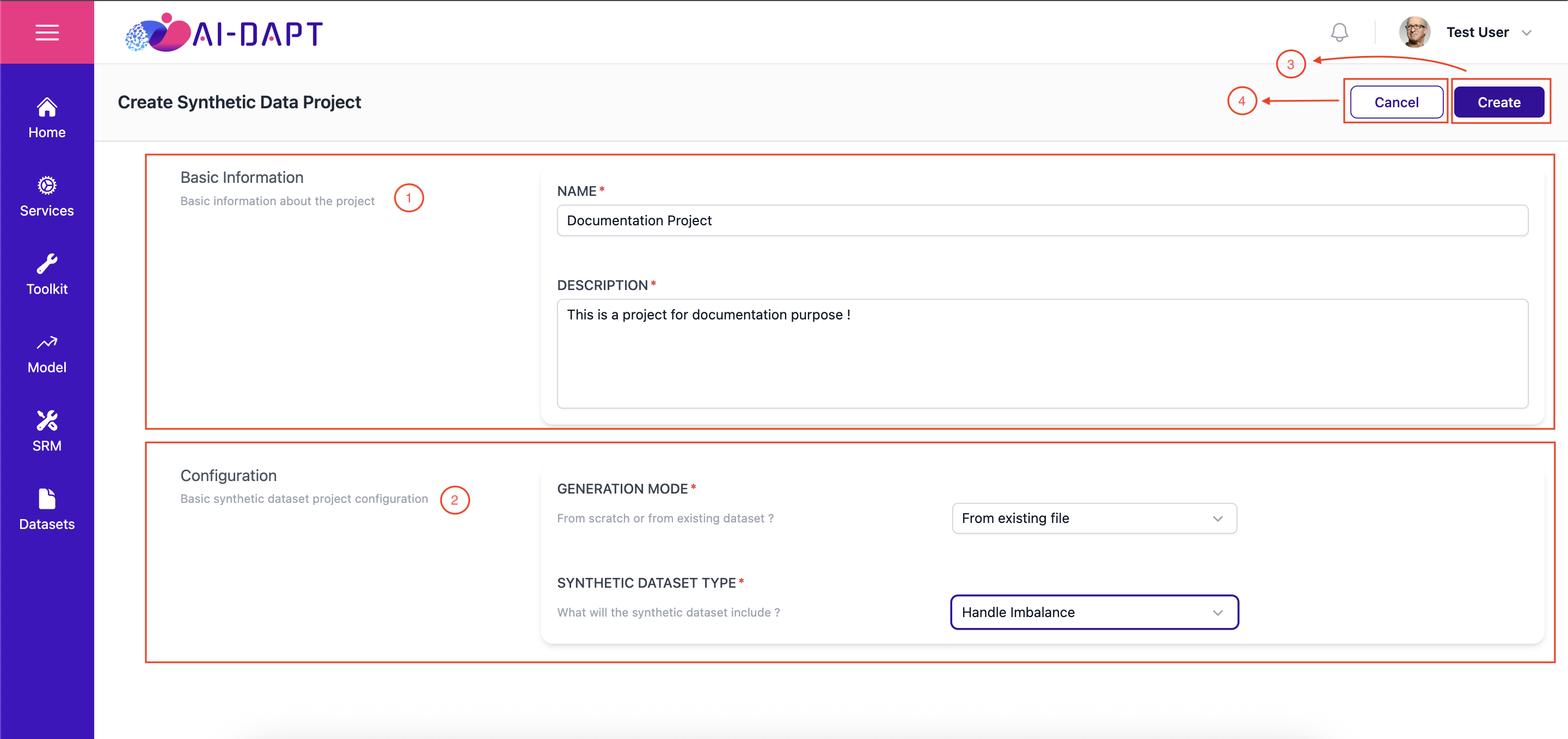Screen dimensions: 1568x739
Task: Open the Synthetic Dataset Type dropdown
Action: coord(1094,613)
